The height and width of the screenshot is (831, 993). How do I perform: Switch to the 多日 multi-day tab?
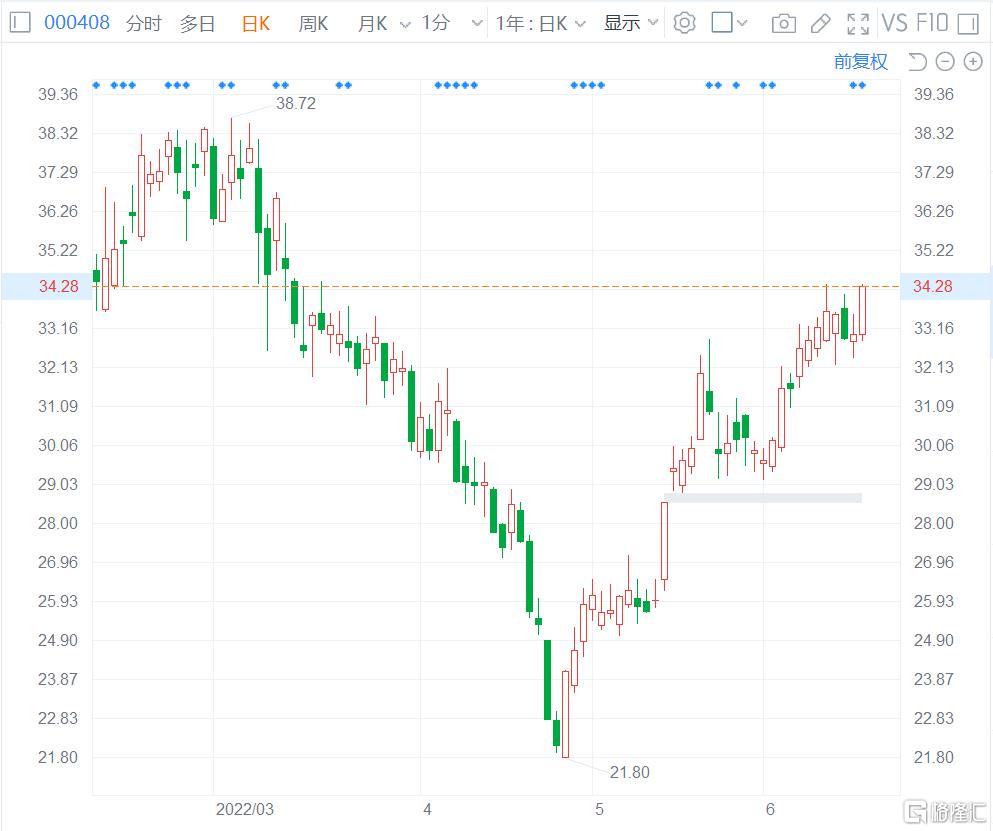[x=197, y=23]
